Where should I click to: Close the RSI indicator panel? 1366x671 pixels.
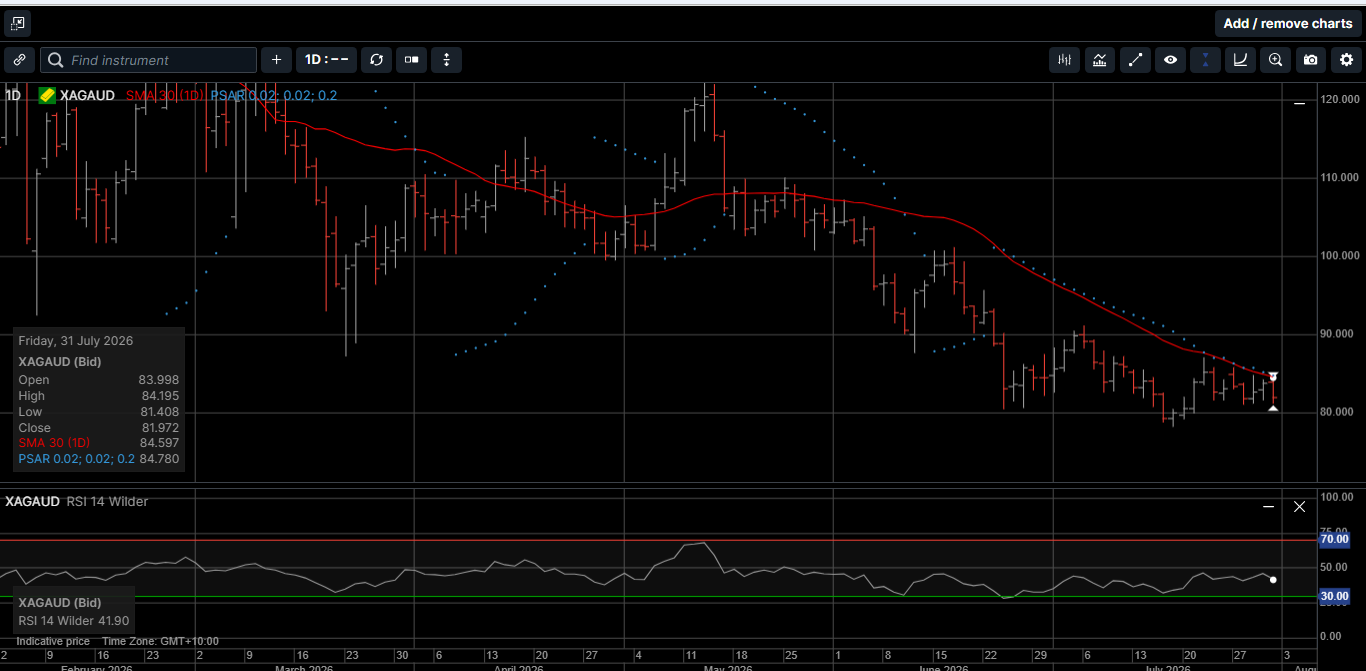[x=1299, y=507]
